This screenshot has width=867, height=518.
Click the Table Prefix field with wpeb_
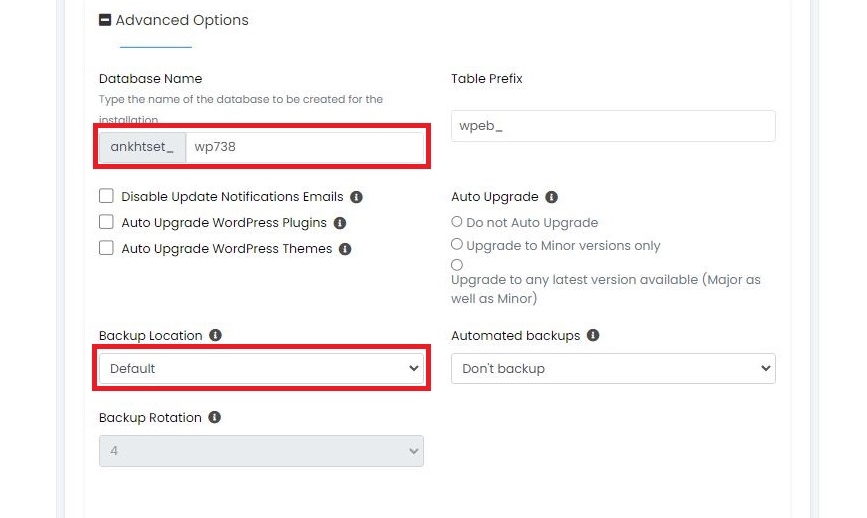[613, 126]
